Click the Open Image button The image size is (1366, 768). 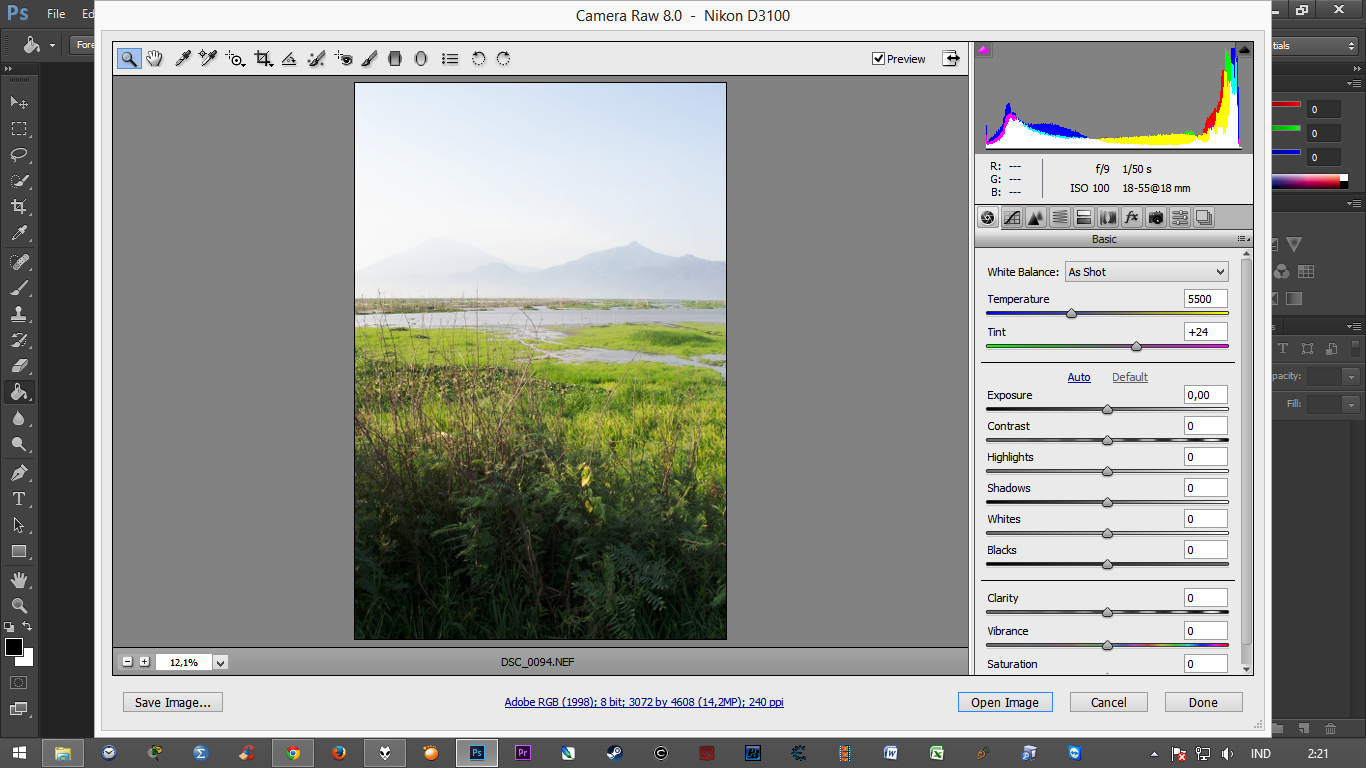(1005, 702)
